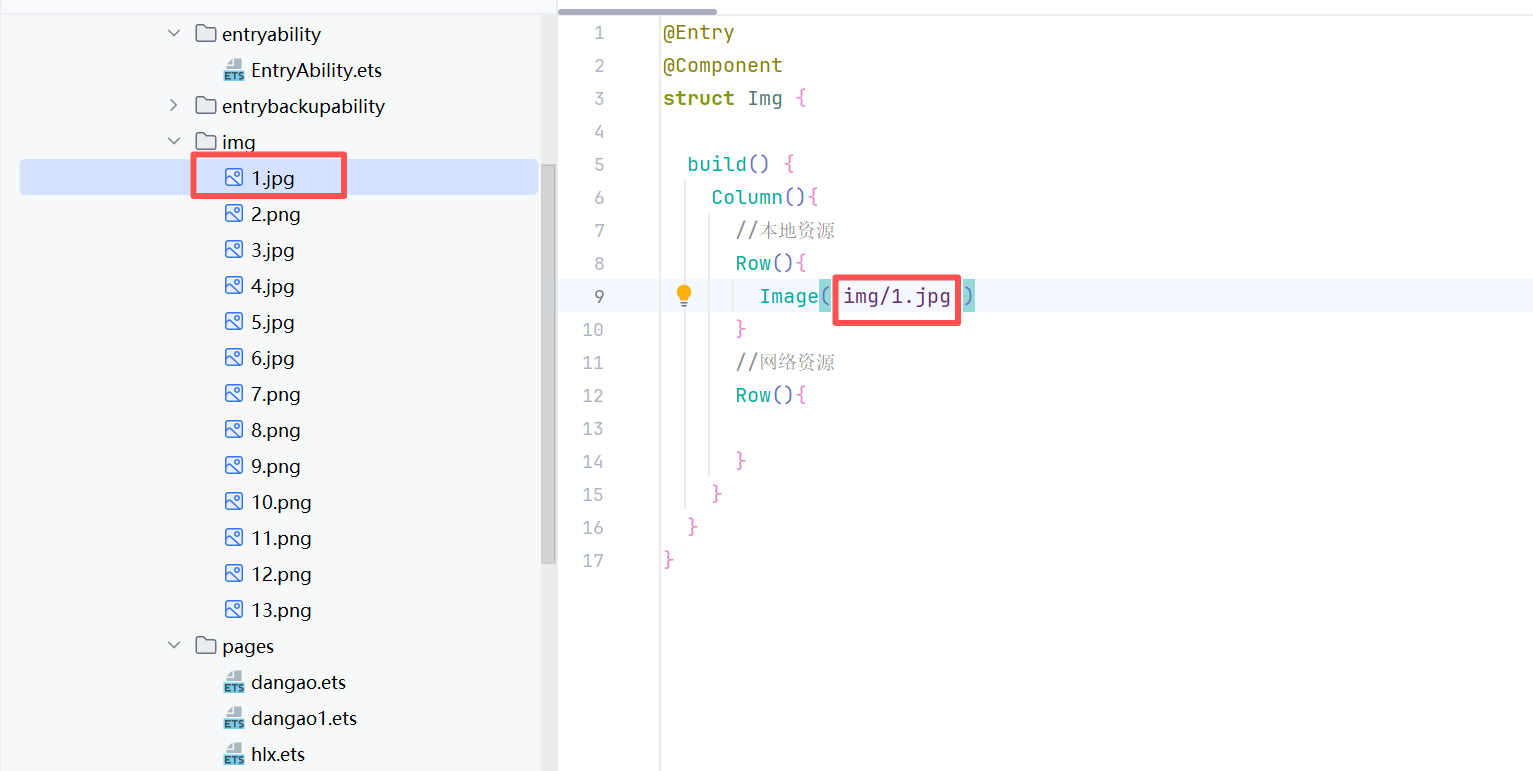1533x771 pixels.
Task: Click the image icon next to 13.png
Action: 234,609
